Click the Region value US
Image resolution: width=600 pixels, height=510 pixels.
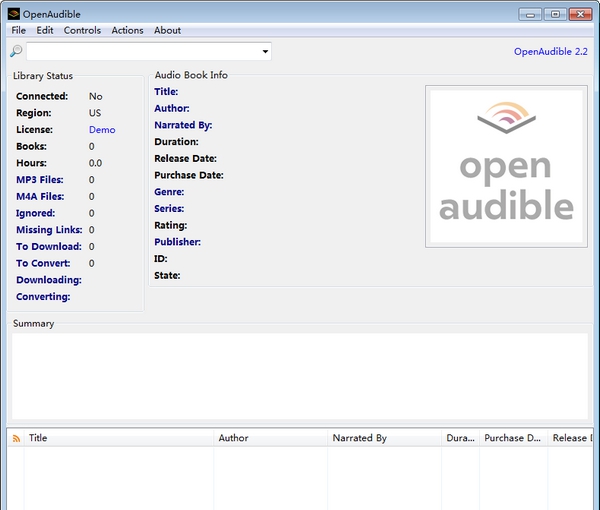pyautogui.click(x=95, y=113)
